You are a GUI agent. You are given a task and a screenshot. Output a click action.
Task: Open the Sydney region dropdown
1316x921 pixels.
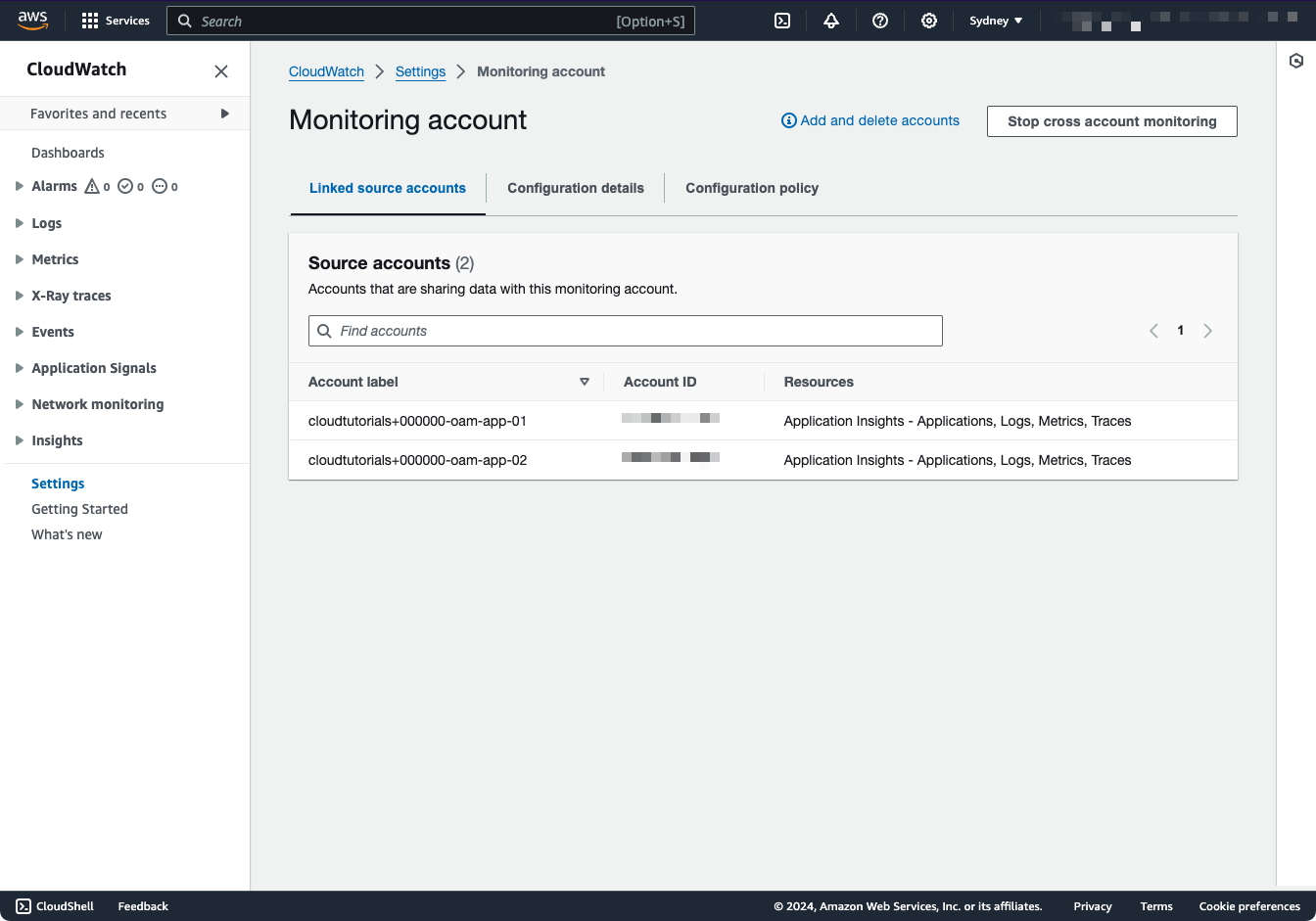[996, 21]
